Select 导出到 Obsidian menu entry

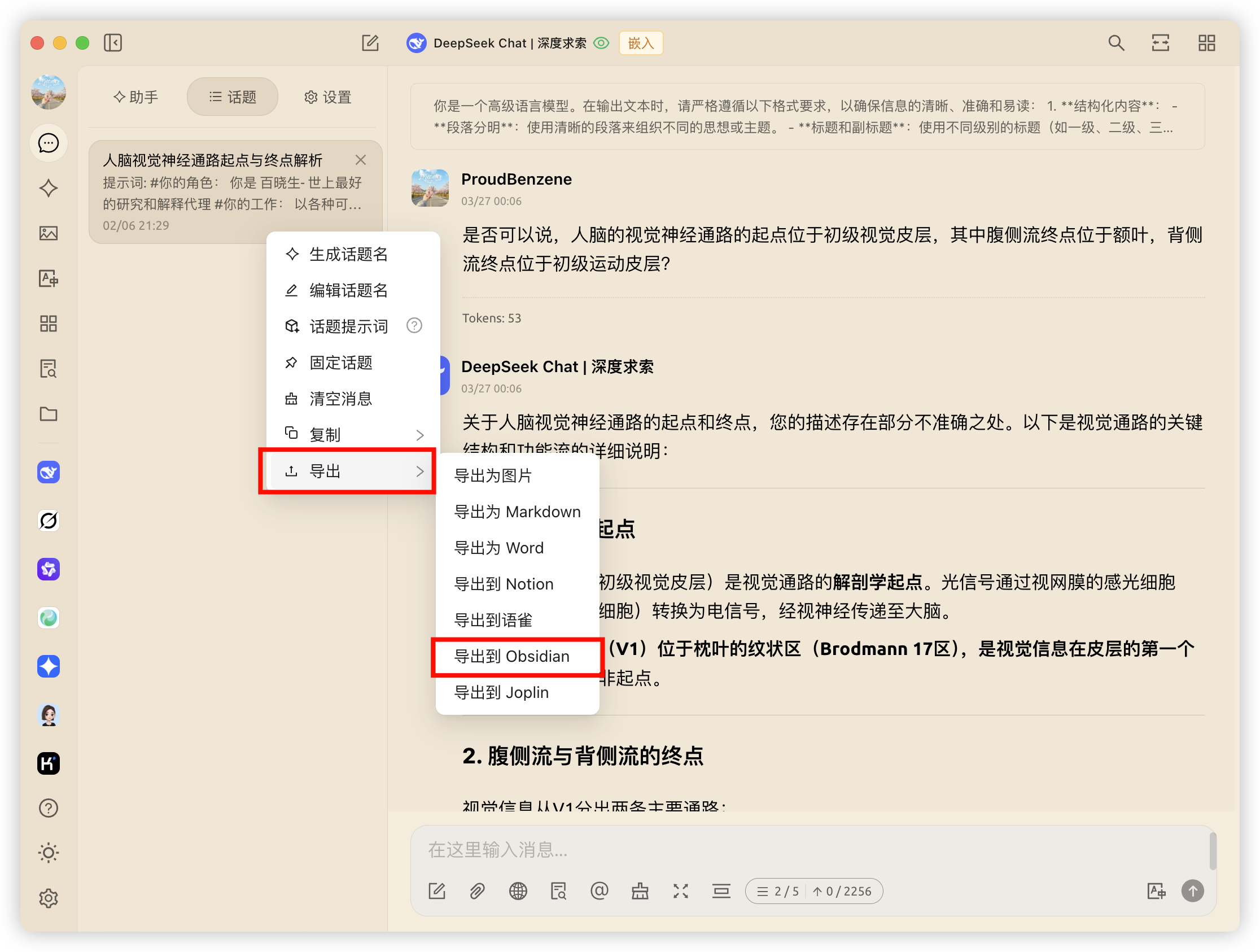coord(511,656)
